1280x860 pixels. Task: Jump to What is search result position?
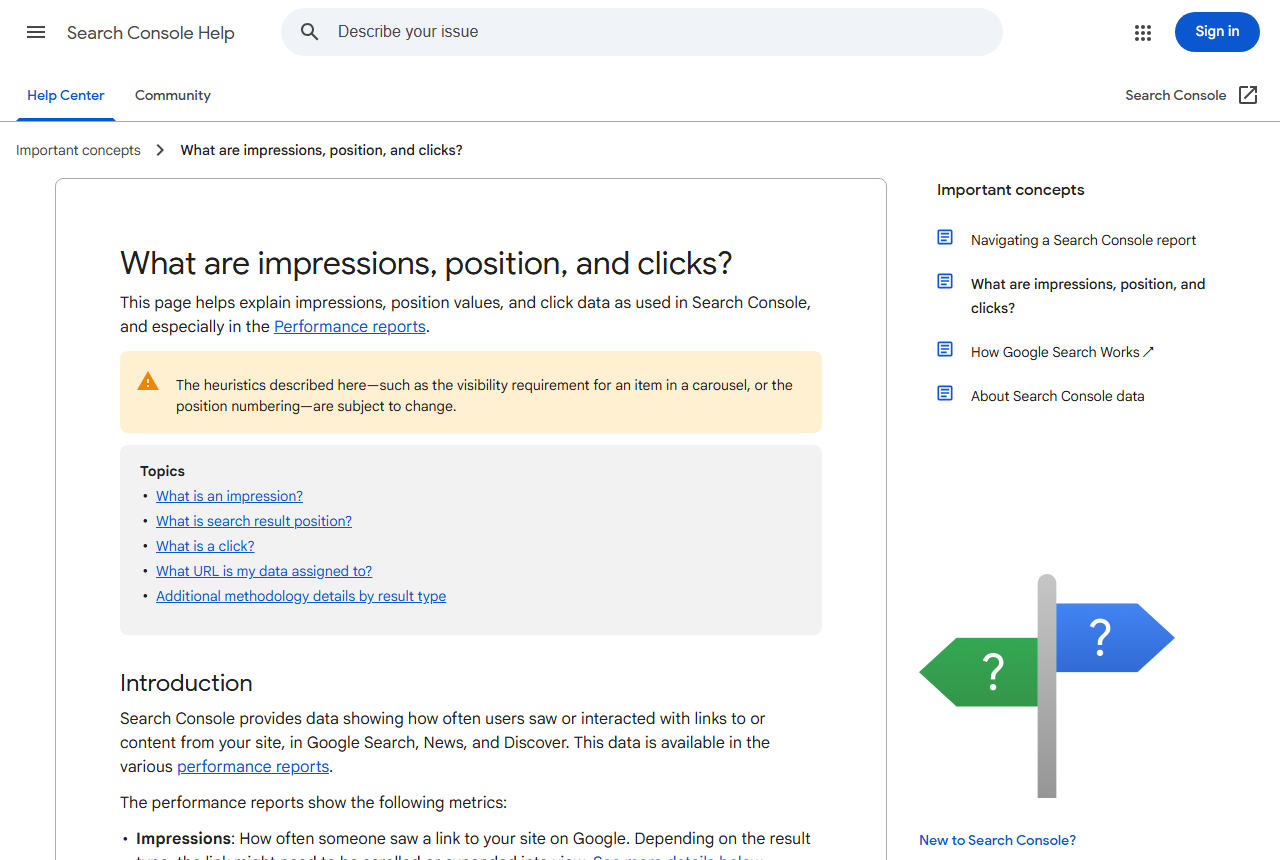(x=254, y=521)
